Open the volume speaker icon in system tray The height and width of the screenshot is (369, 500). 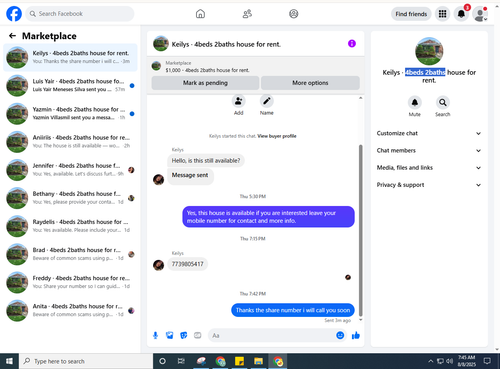click(449, 361)
